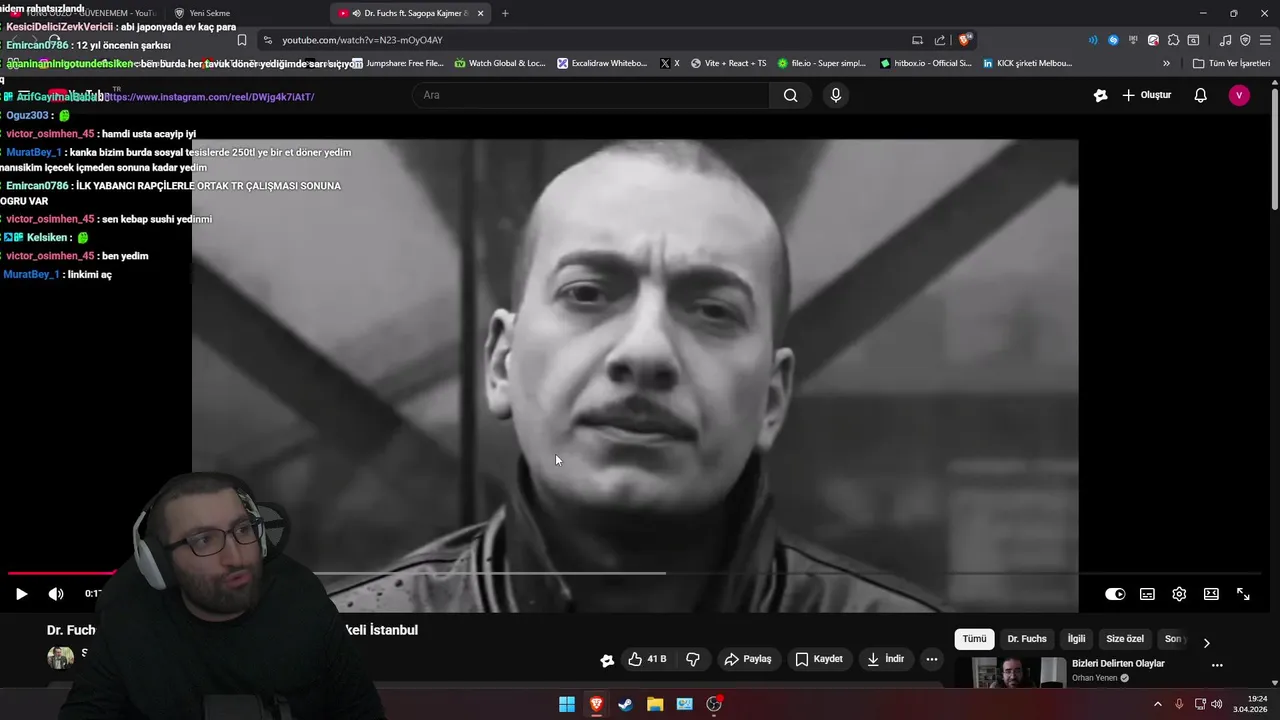Open the X bookmark
The image size is (1280, 720).
(670, 63)
